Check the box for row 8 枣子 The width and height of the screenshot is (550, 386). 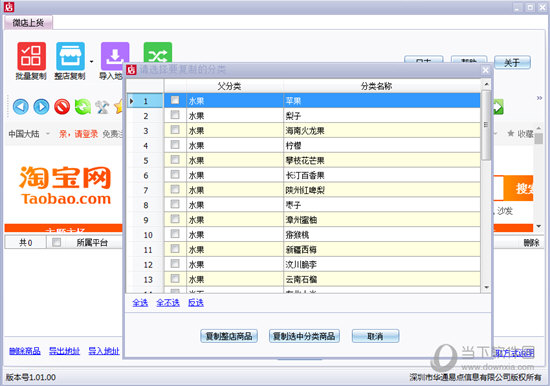coord(175,205)
